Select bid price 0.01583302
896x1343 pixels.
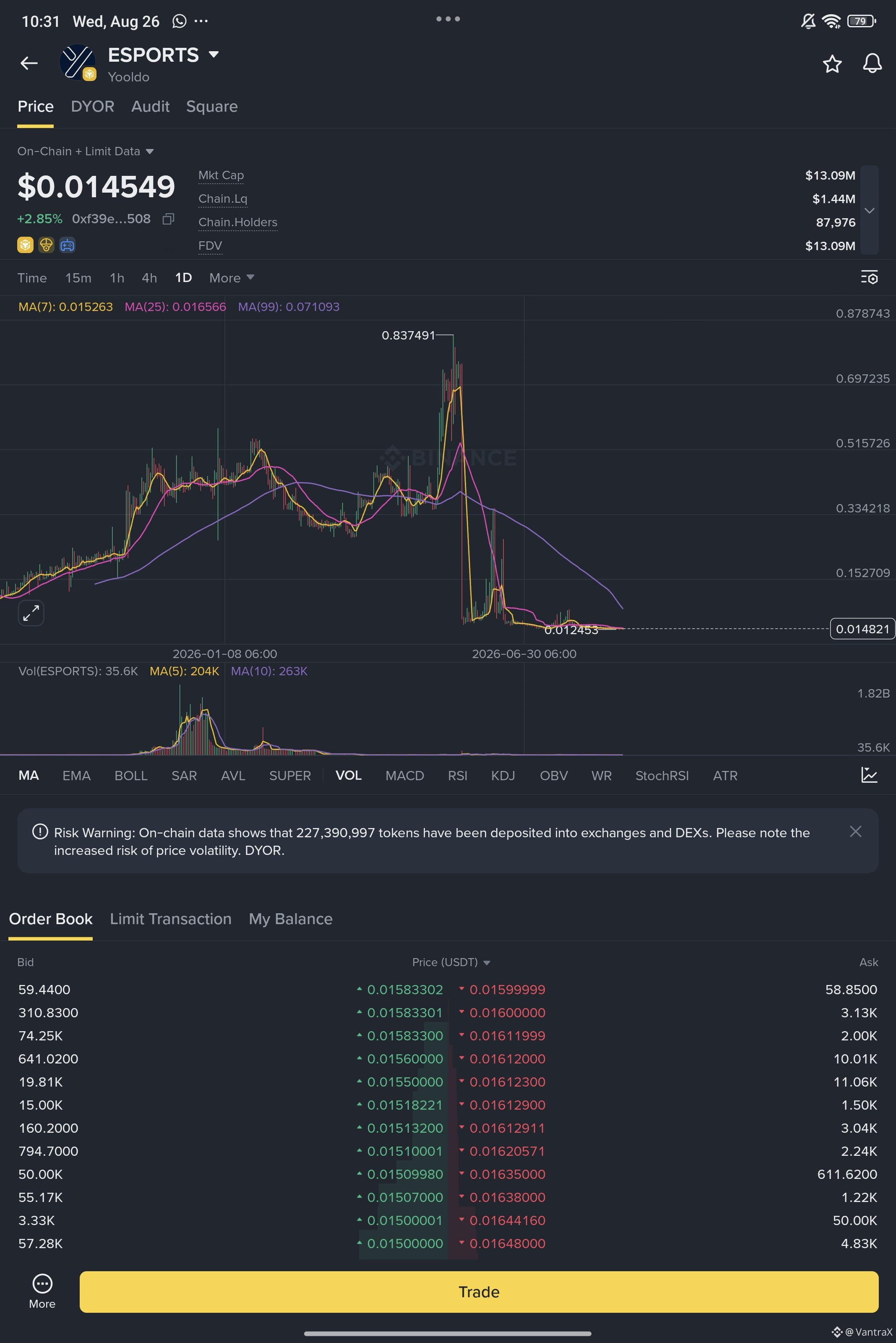pyautogui.click(x=405, y=989)
